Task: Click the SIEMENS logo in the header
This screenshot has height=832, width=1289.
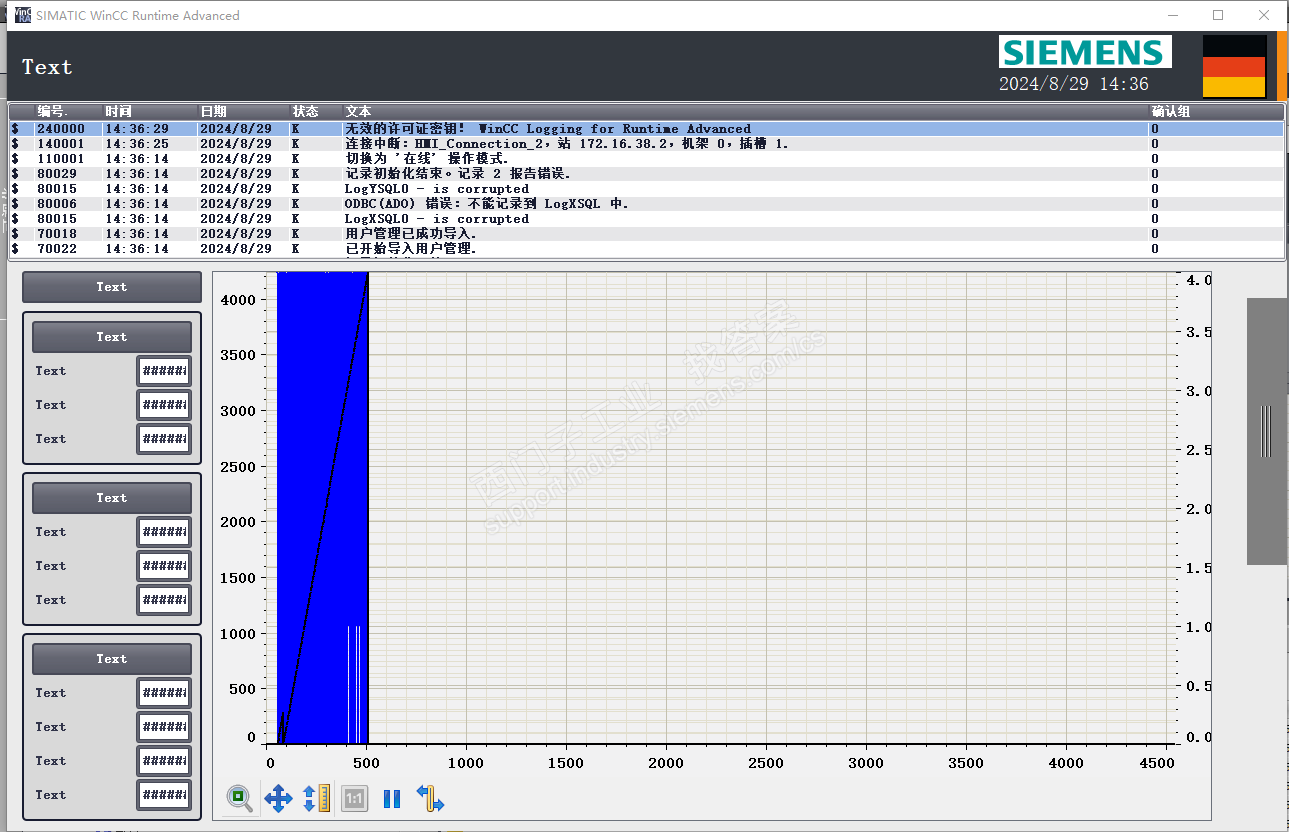Action: [x=1085, y=53]
